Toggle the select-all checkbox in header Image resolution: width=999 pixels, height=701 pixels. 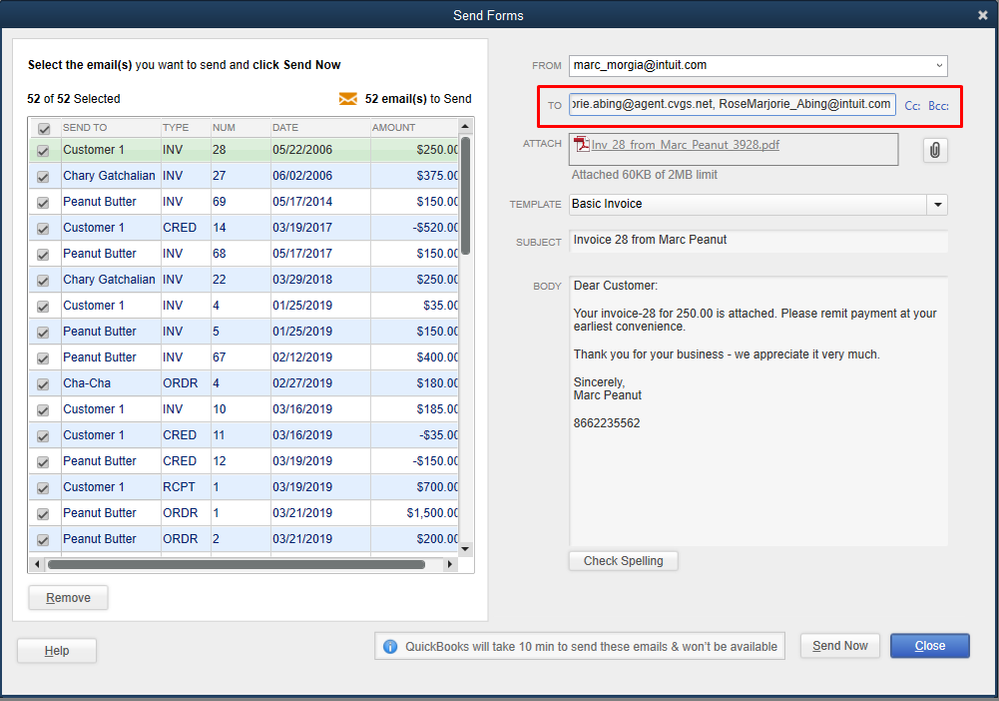pos(43,129)
